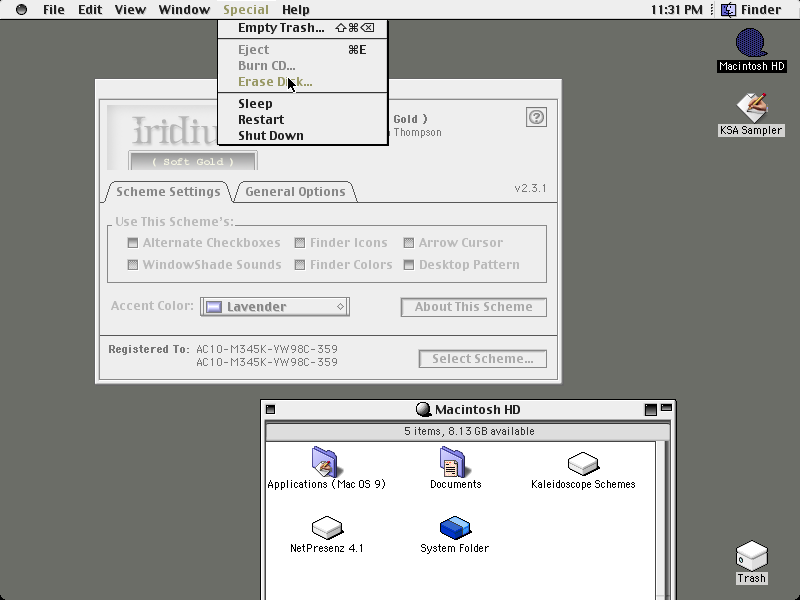Click the Soft Gold scheme name button
This screenshot has width=800, height=600.
pos(193,162)
